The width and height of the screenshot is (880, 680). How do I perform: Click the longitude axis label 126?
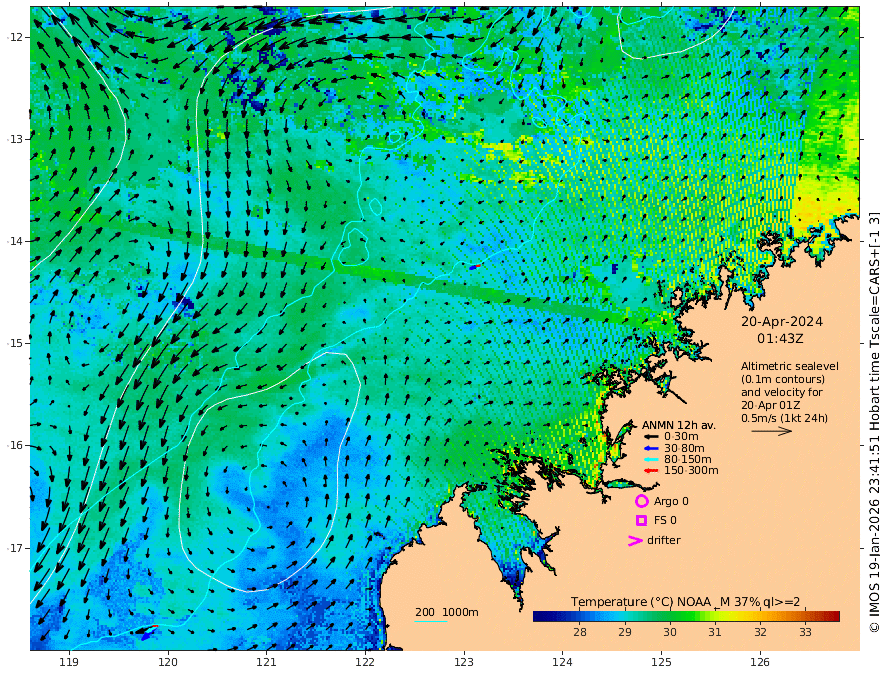pyautogui.click(x=760, y=662)
